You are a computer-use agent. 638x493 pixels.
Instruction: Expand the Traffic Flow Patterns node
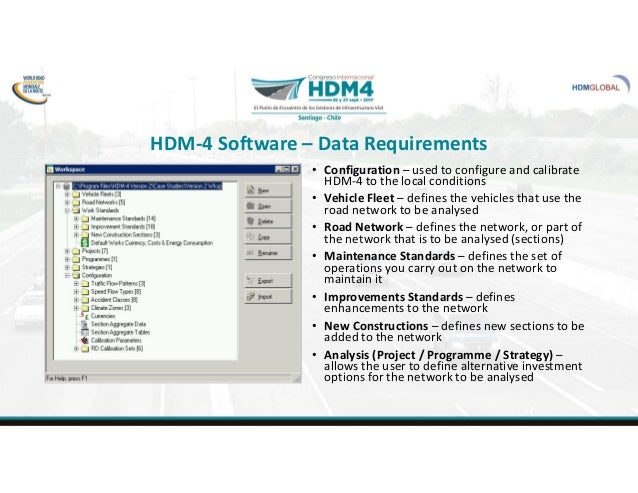pyautogui.click(x=76, y=284)
